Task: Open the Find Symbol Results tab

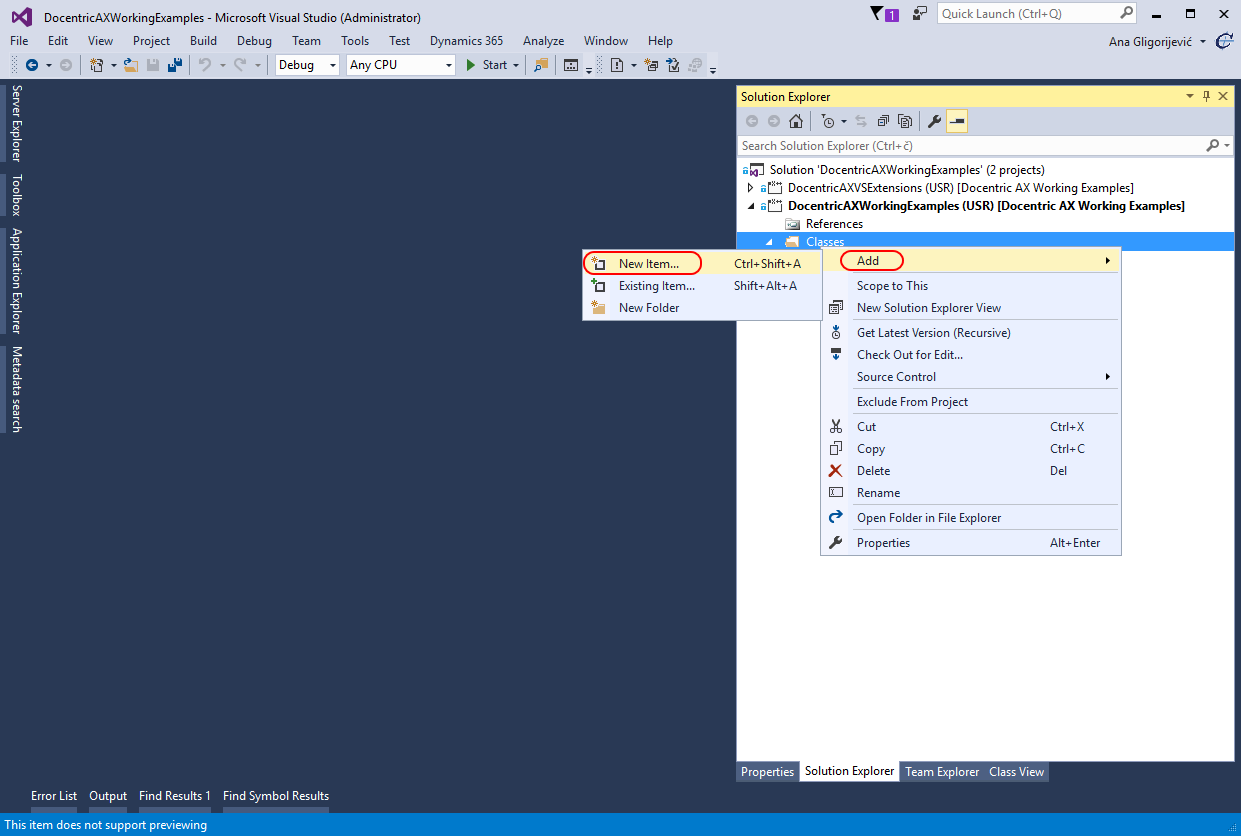Action: pos(276,796)
